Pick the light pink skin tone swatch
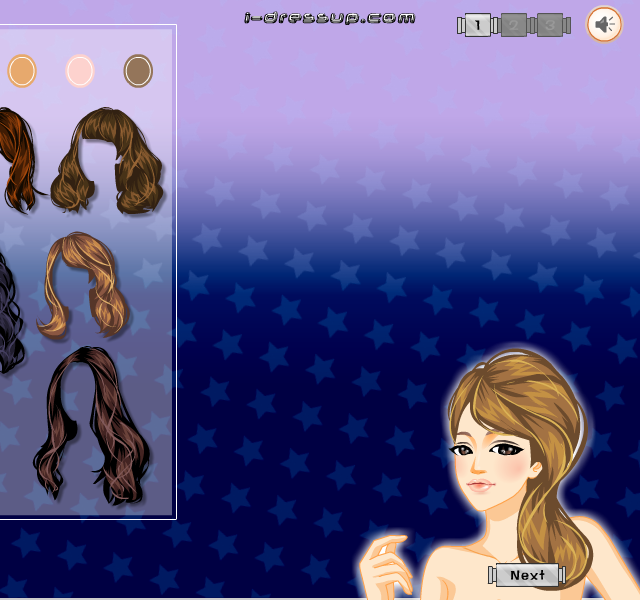 tap(80, 71)
